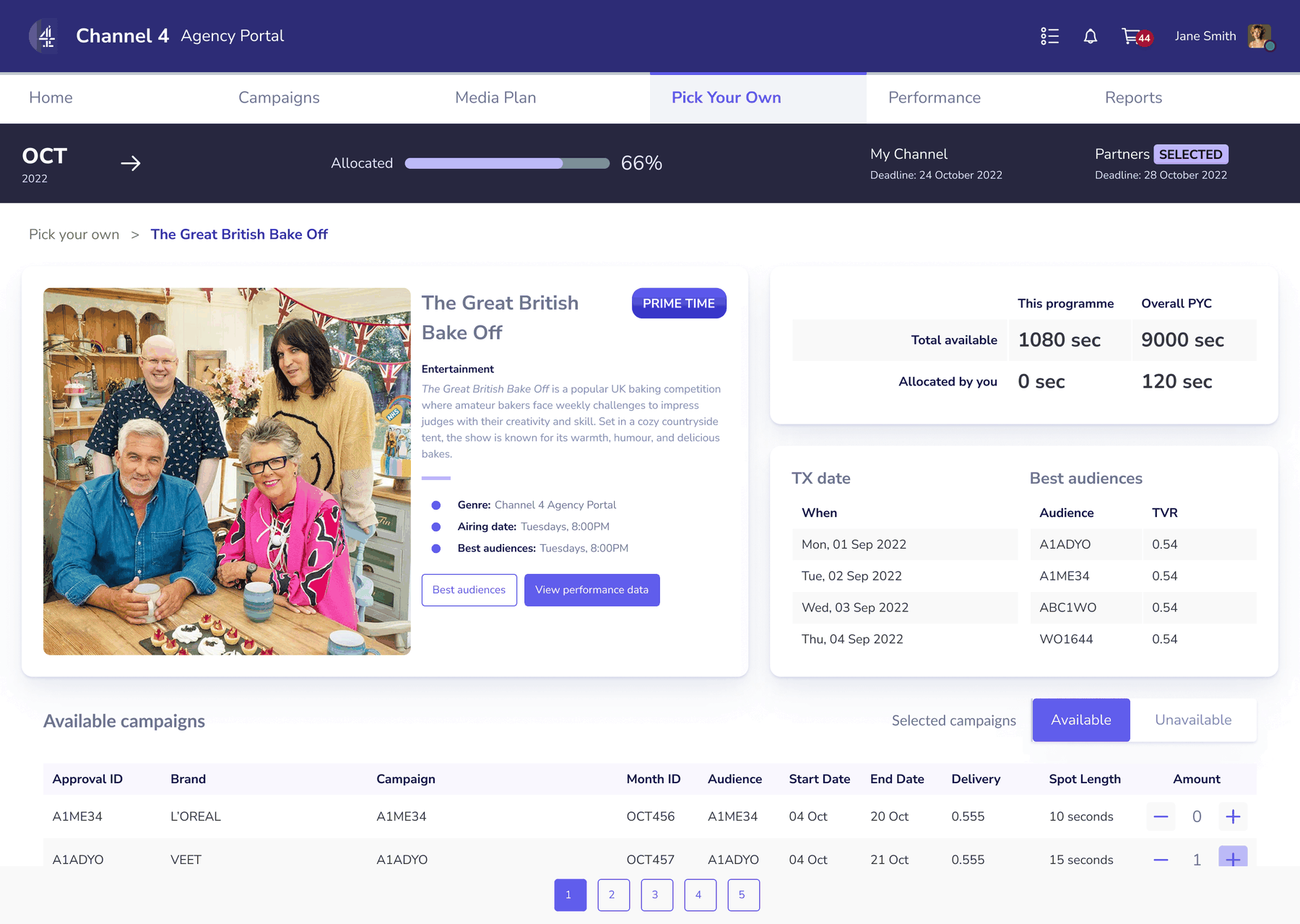
Task: Click the OCT 2022 month label
Action: pyautogui.click(x=45, y=165)
